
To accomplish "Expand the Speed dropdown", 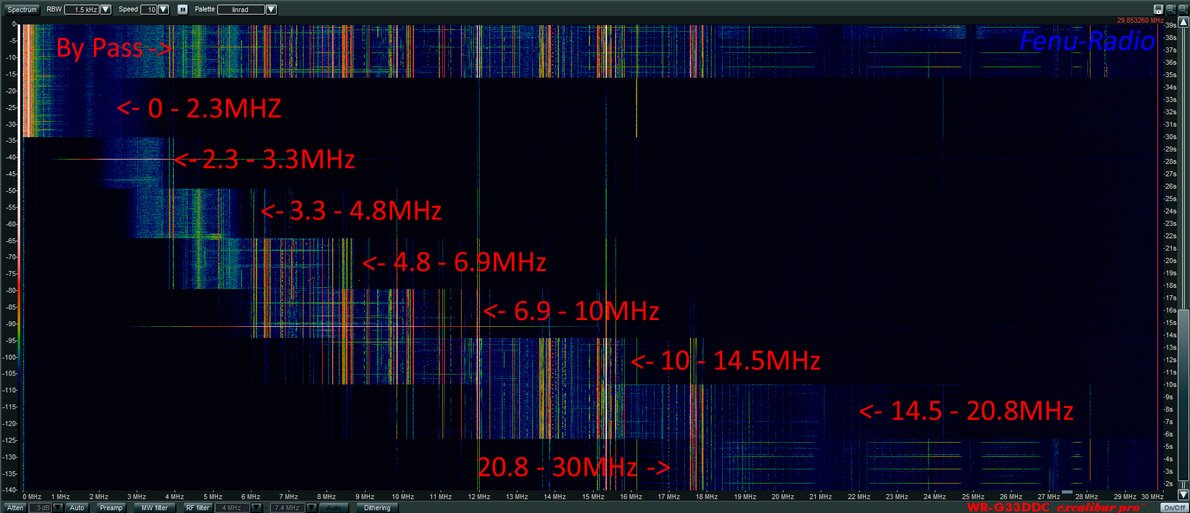I will [163, 9].
